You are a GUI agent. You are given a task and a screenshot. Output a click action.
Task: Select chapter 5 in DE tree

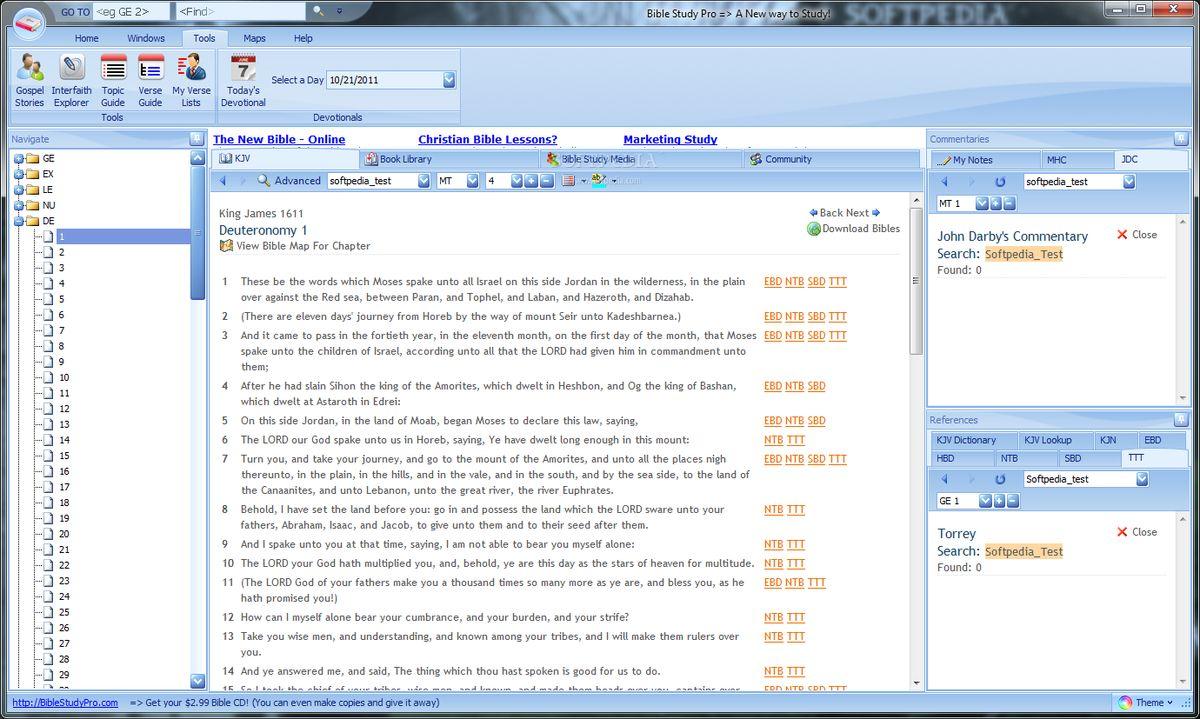61,299
